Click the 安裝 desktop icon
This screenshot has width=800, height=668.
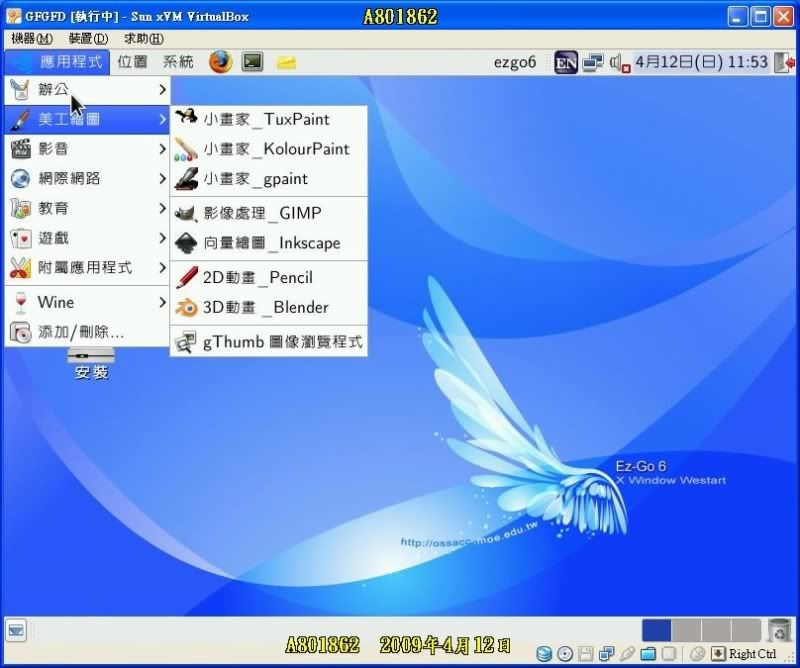point(91,364)
